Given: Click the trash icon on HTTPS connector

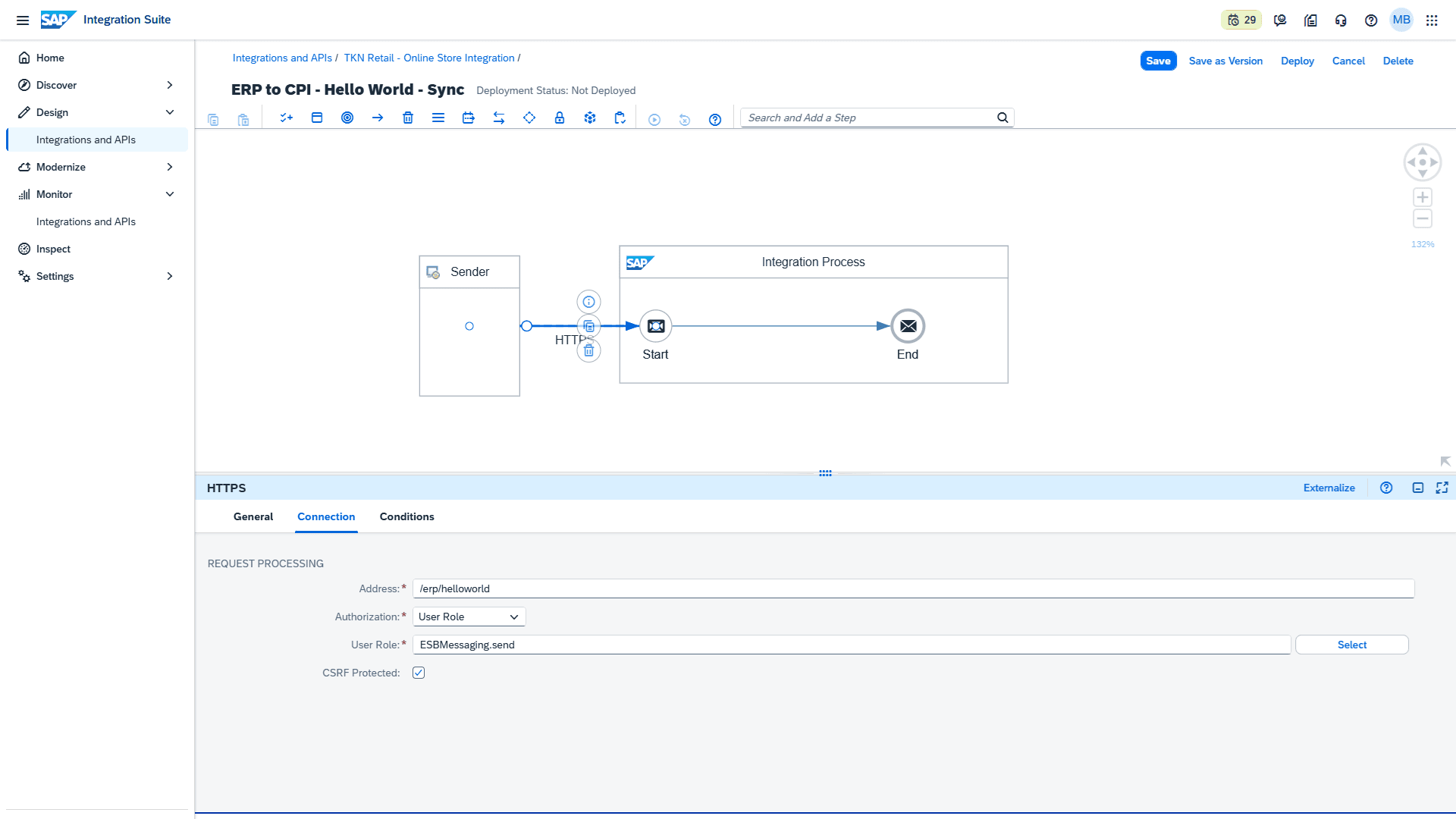Looking at the screenshot, I should [x=589, y=350].
